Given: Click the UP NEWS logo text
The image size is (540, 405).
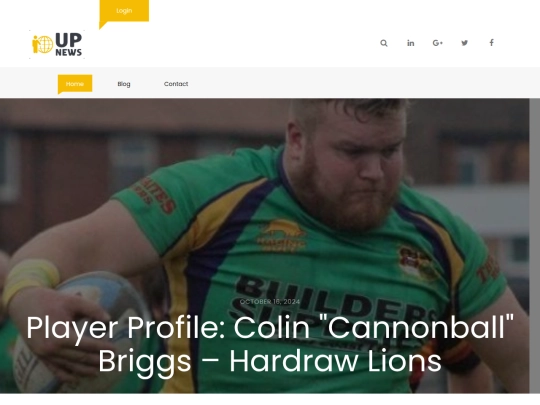Looking at the screenshot, I should pyautogui.click(x=69, y=44).
